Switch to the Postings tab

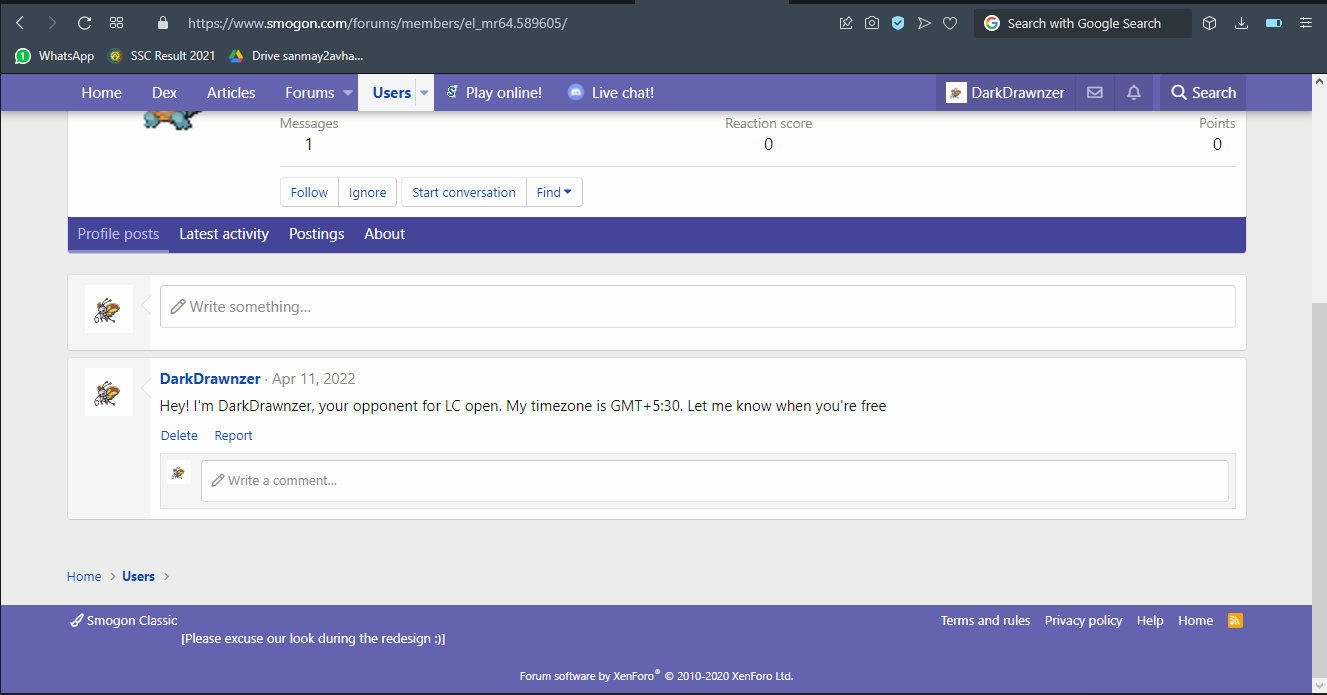point(316,234)
